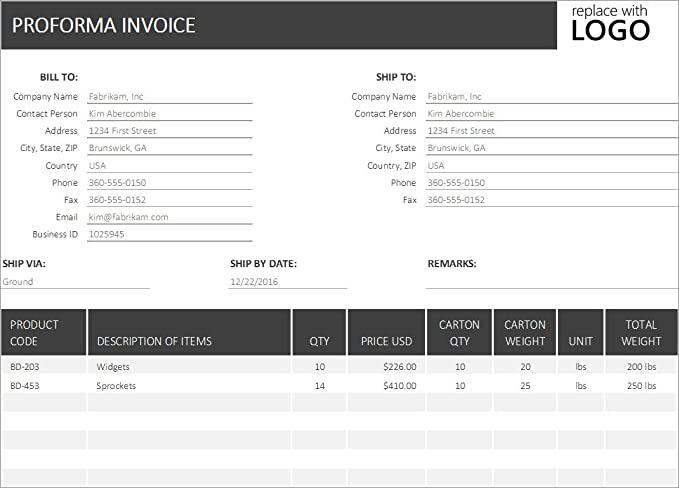Select Widgets row unit cell lbs
Screen dimensions: 679x488
coord(580,366)
